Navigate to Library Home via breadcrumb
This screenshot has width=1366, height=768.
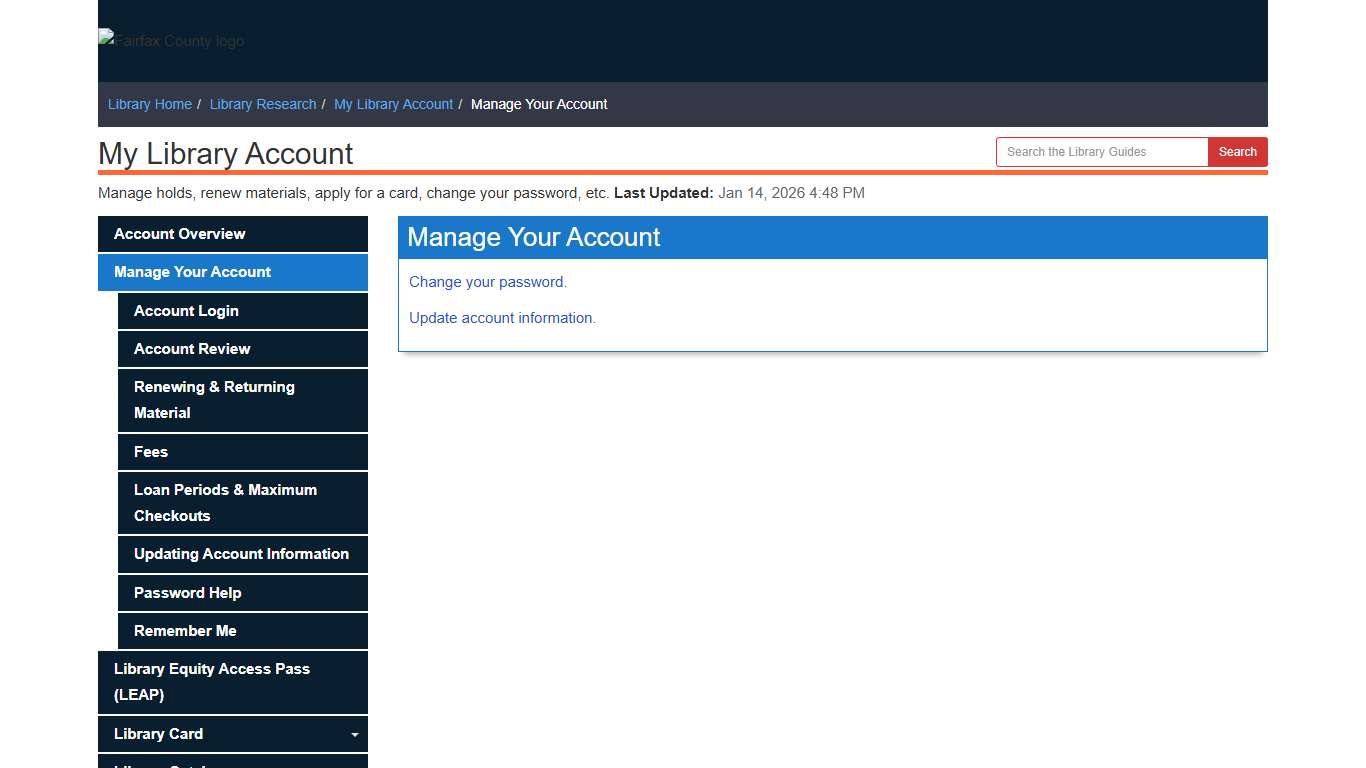coord(149,104)
